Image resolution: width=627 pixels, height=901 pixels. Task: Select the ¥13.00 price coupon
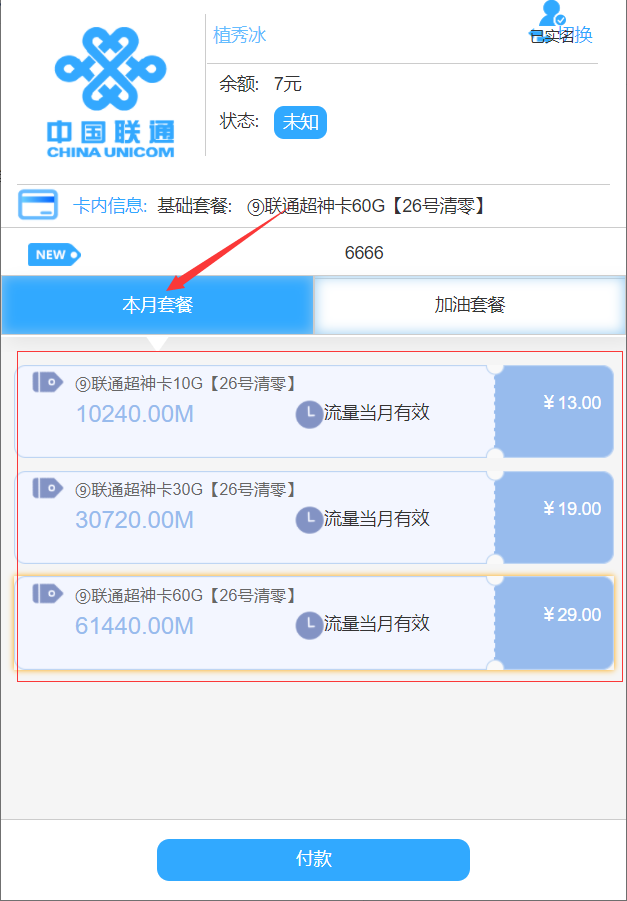coord(554,411)
